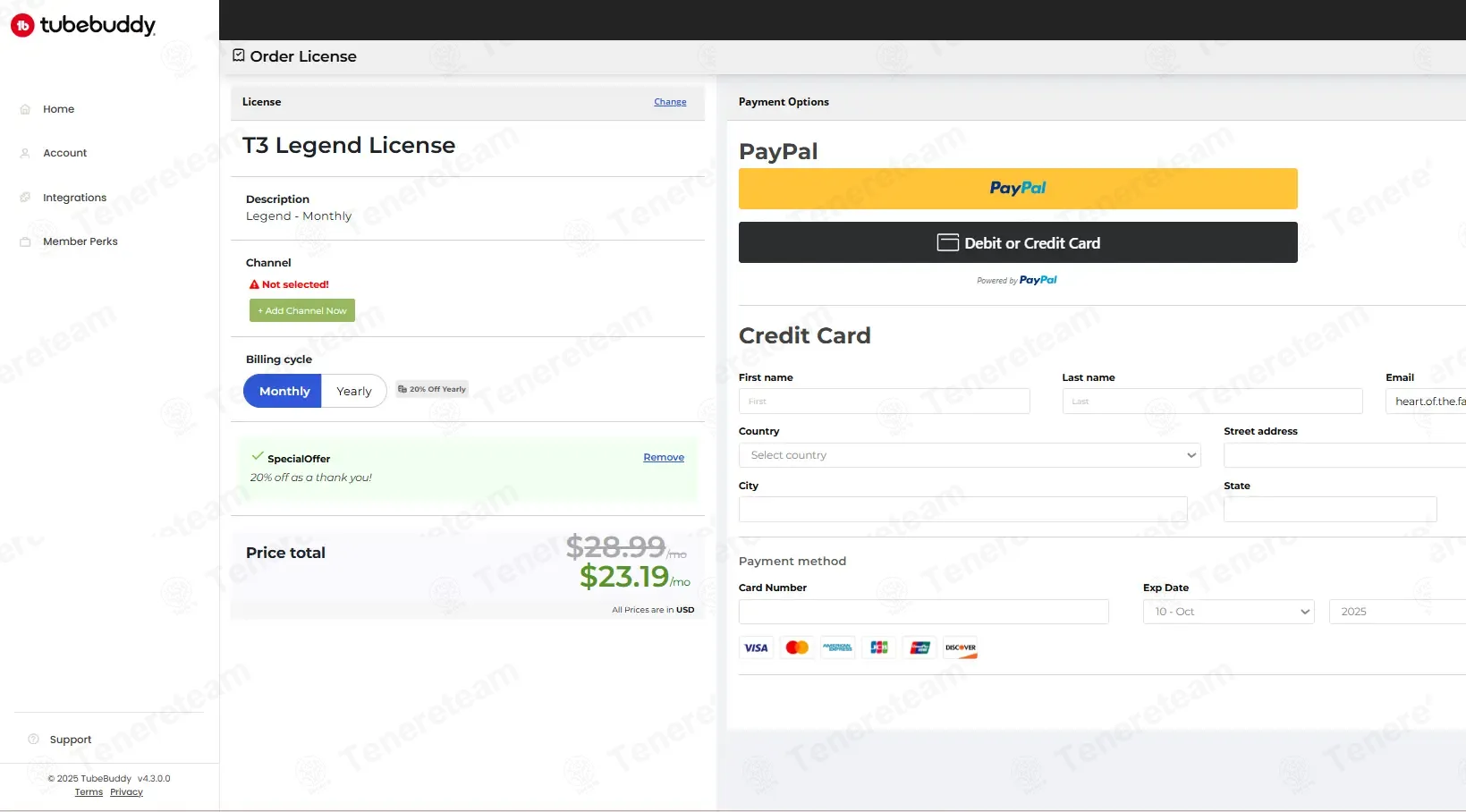The height and width of the screenshot is (812, 1466).
Task: Click the Change license link
Action: pyautogui.click(x=670, y=102)
